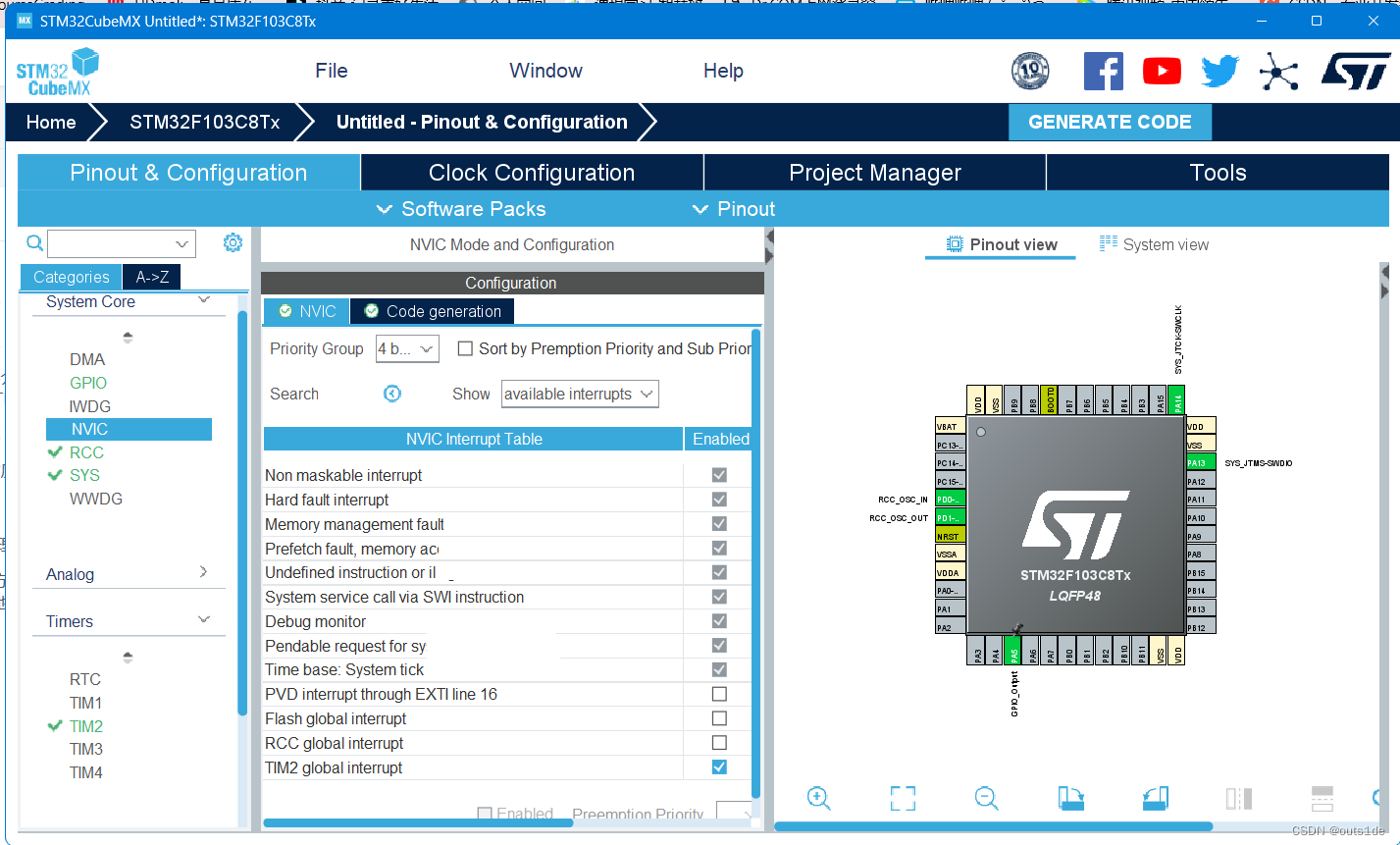Toggle Hard fault interrupt checkbox
Viewport: 1400px width, 845px height.
(719, 500)
